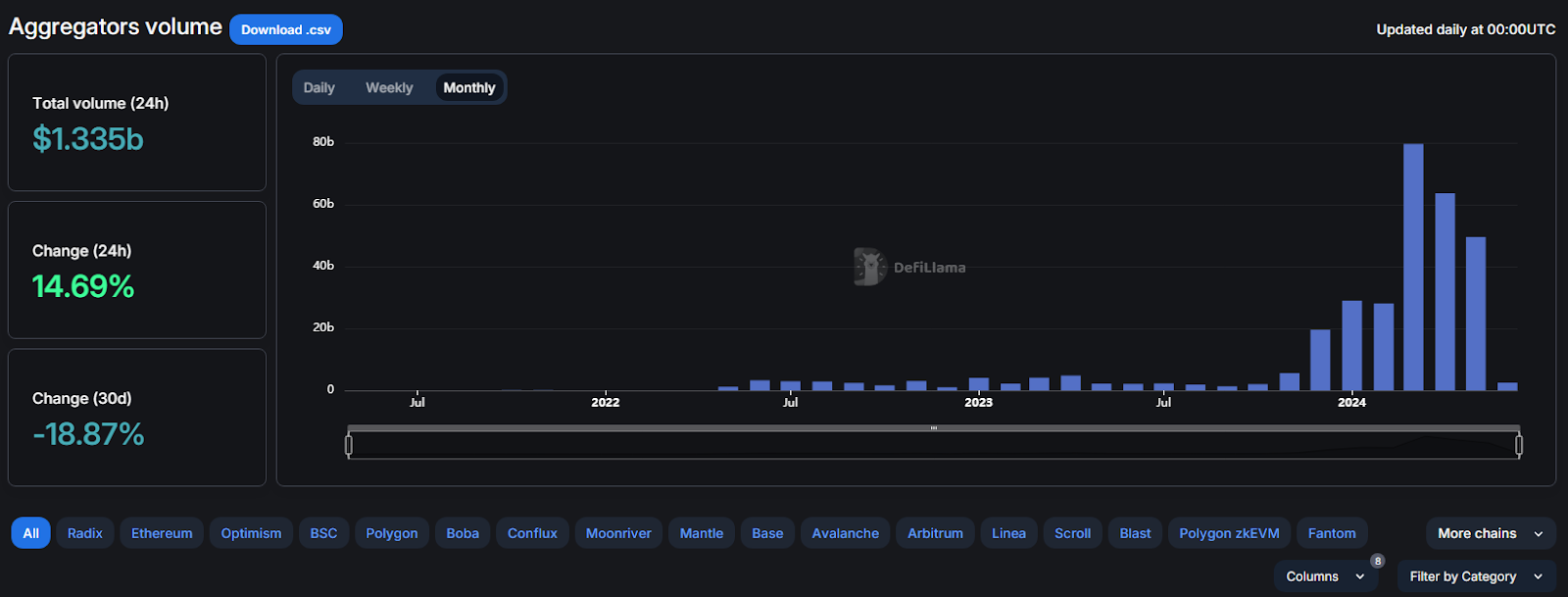Screen dimensions: 1568x597
Task: Filter by Arbitrum chain
Action: [x=935, y=533]
